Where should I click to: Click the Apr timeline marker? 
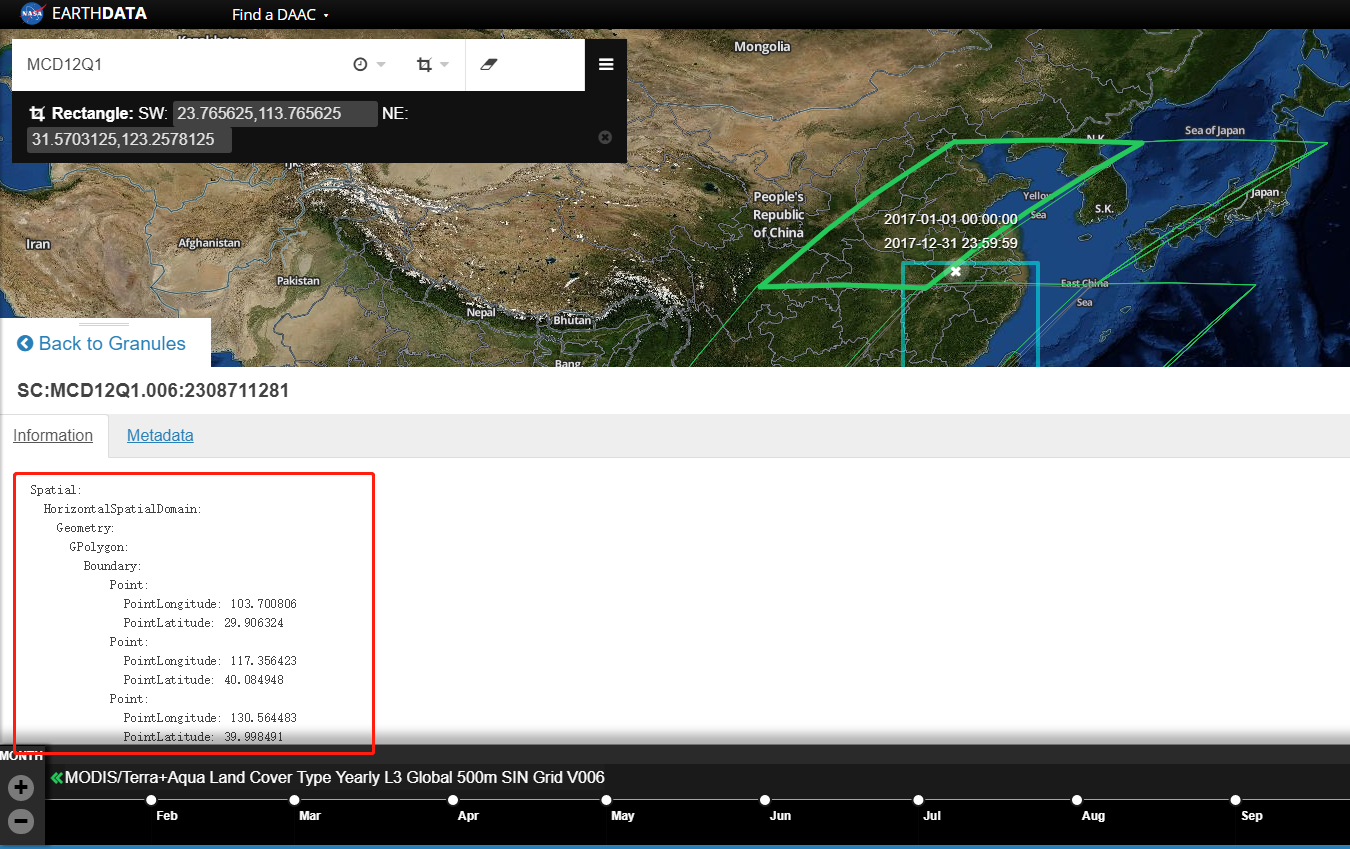click(x=453, y=800)
